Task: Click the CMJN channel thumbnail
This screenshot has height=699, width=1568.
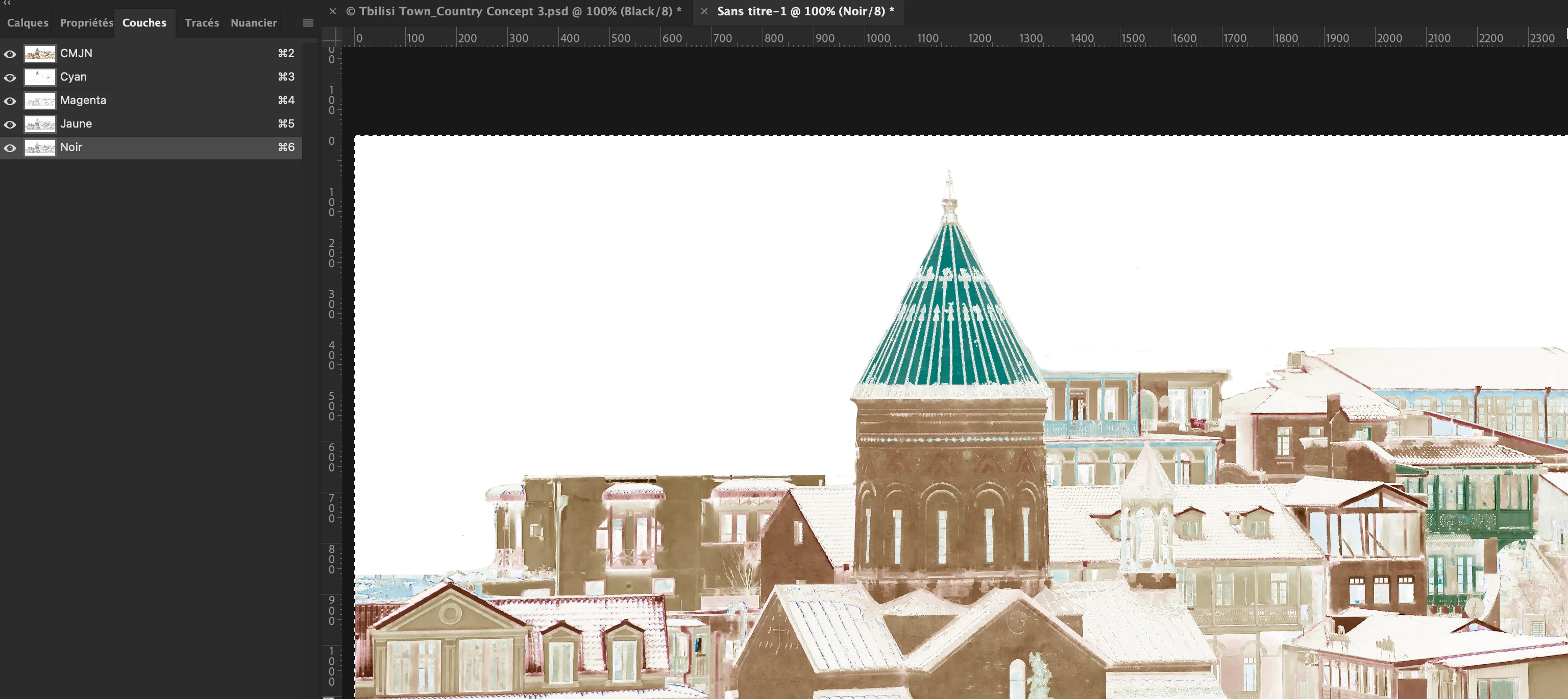Action: point(40,54)
